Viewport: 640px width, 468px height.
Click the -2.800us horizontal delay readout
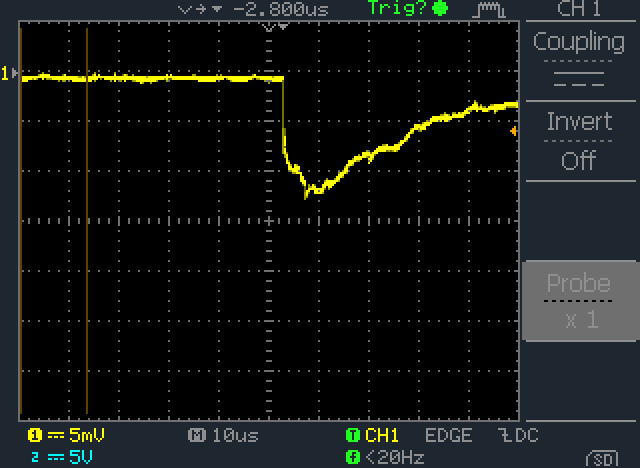tap(281, 9)
